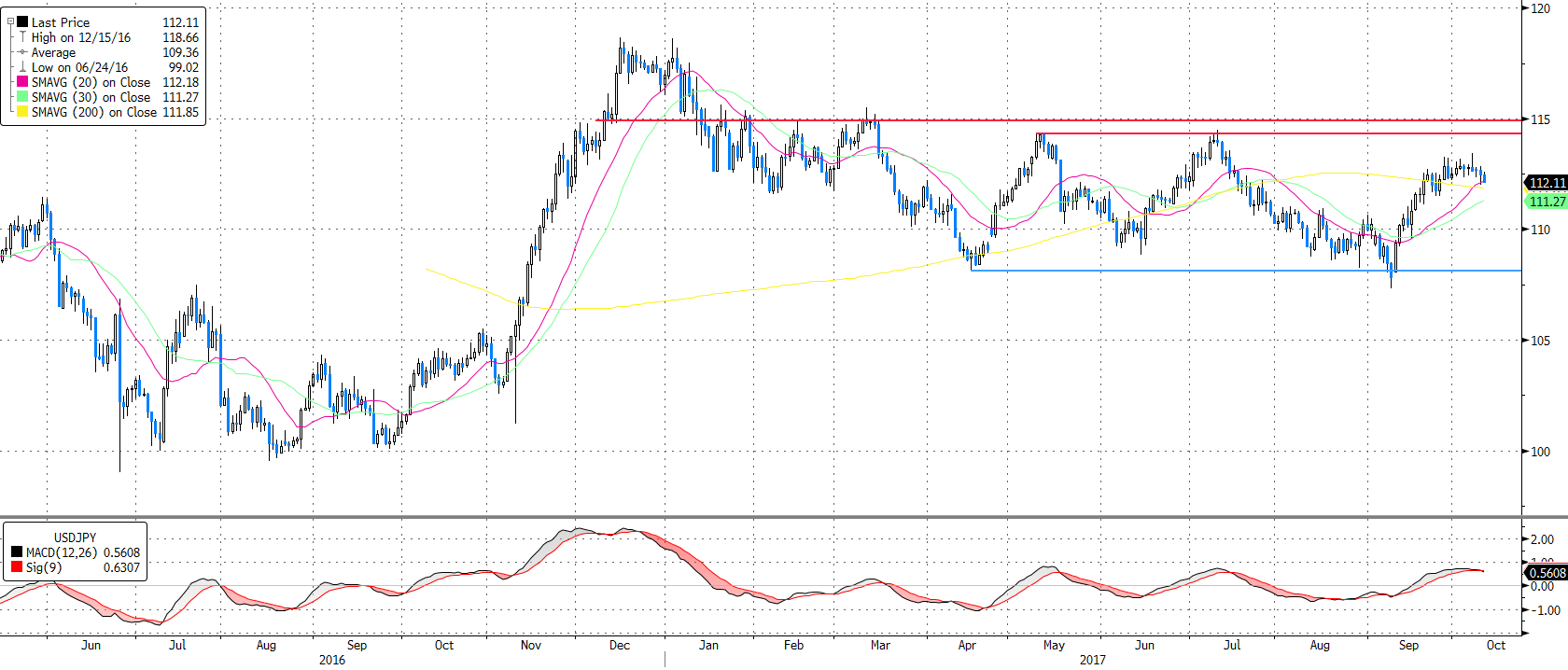Click the 105 price axis label
The width and height of the screenshot is (1568, 670).
(1540, 341)
